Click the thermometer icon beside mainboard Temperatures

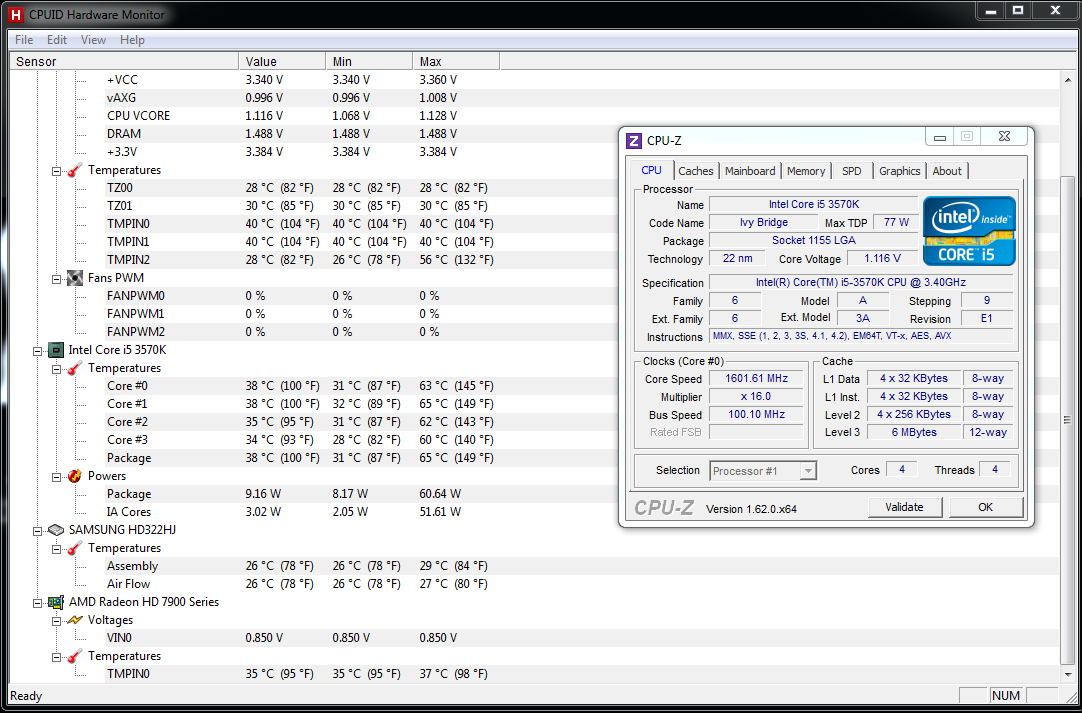pyautogui.click(x=75, y=170)
